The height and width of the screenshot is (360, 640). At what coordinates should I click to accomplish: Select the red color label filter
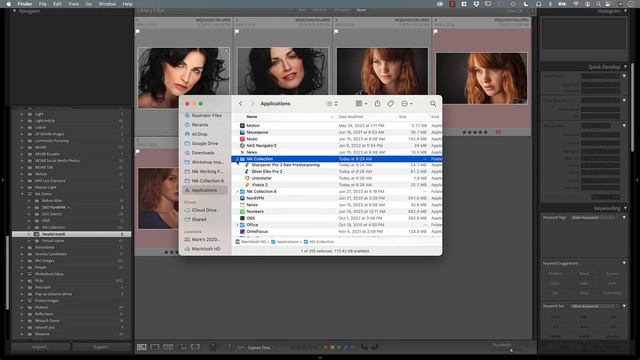tap(325, 347)
